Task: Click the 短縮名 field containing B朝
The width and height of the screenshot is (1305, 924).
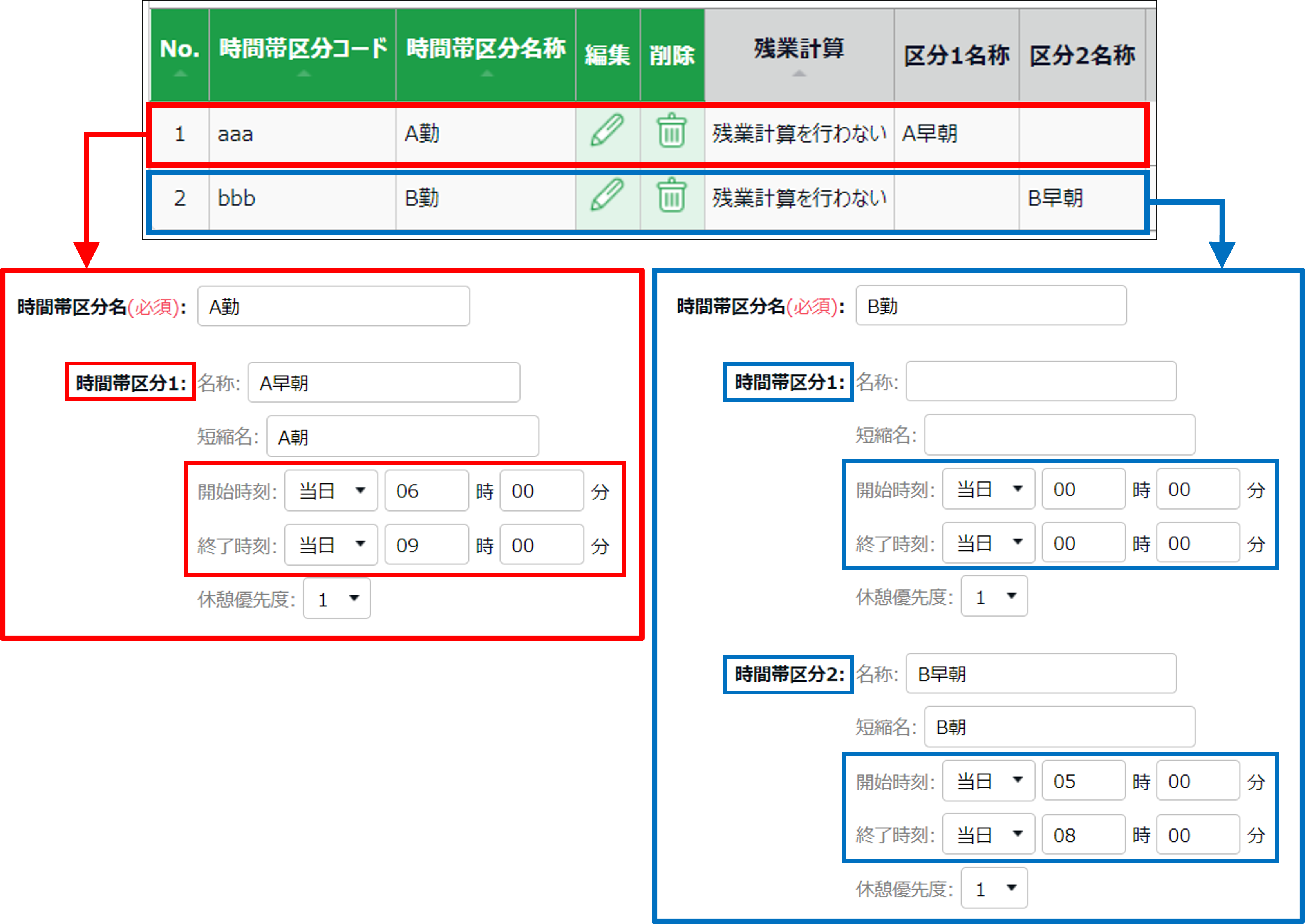Action: click(1059, 727)
